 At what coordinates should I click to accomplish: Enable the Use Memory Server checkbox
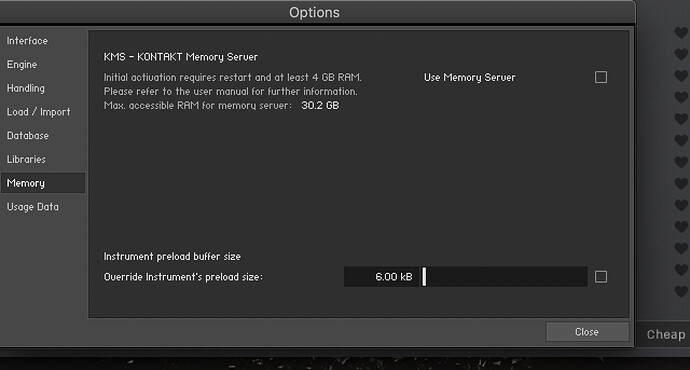[x=601, y=77]
